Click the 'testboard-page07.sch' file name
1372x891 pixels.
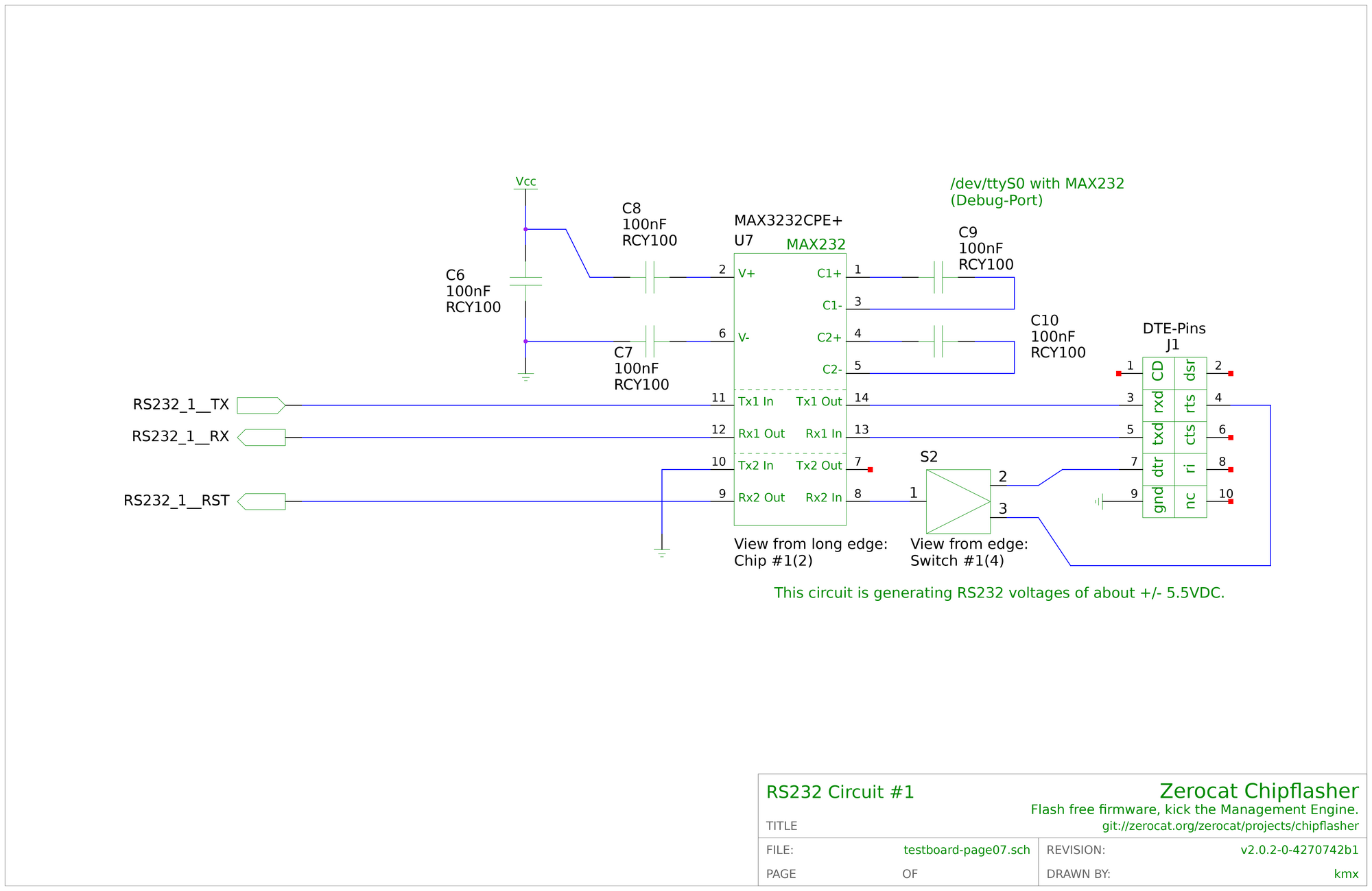[x=967, y=851]
